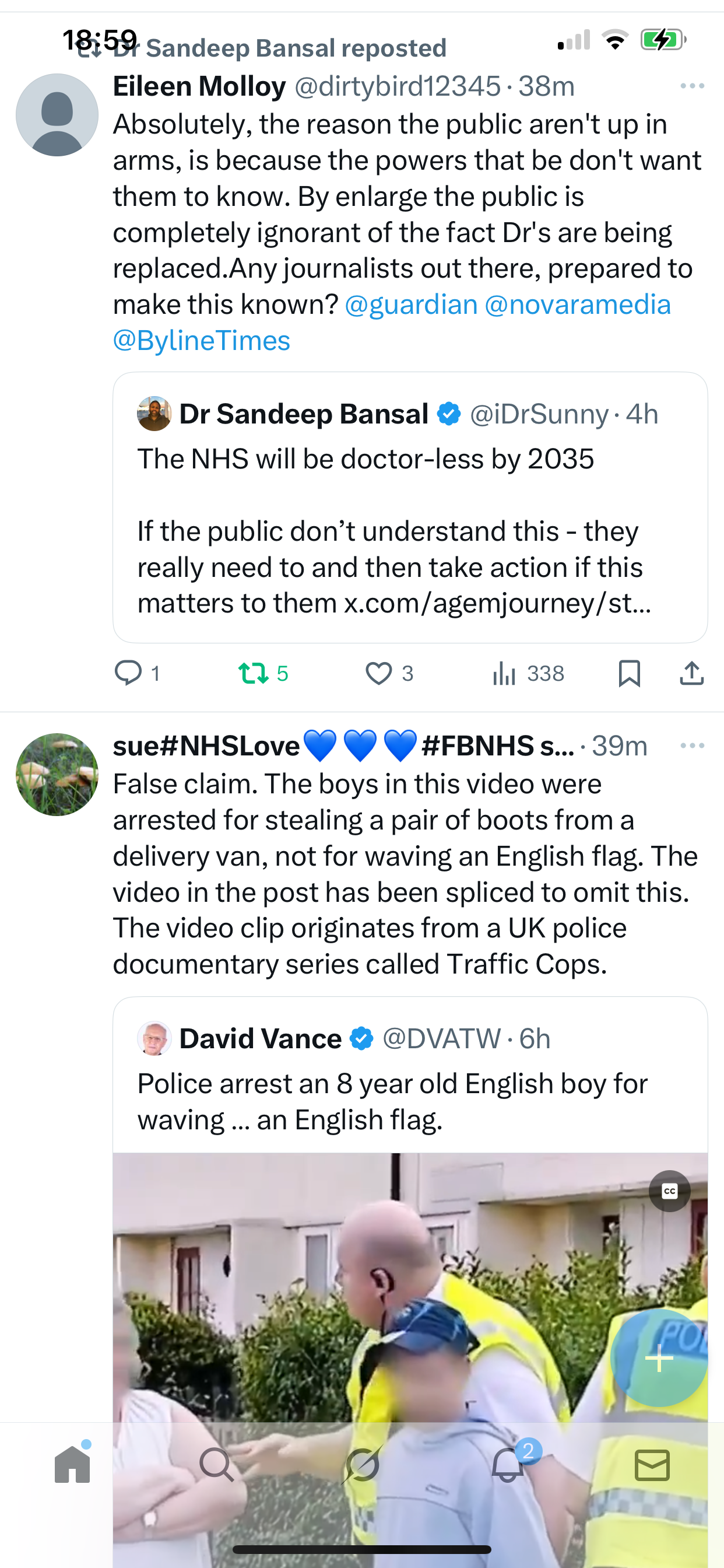Image resolution: width=724 pixels, height=1568 pixels.
Task: Go to Home tab in bottom bar
Action: point(72,1465)
